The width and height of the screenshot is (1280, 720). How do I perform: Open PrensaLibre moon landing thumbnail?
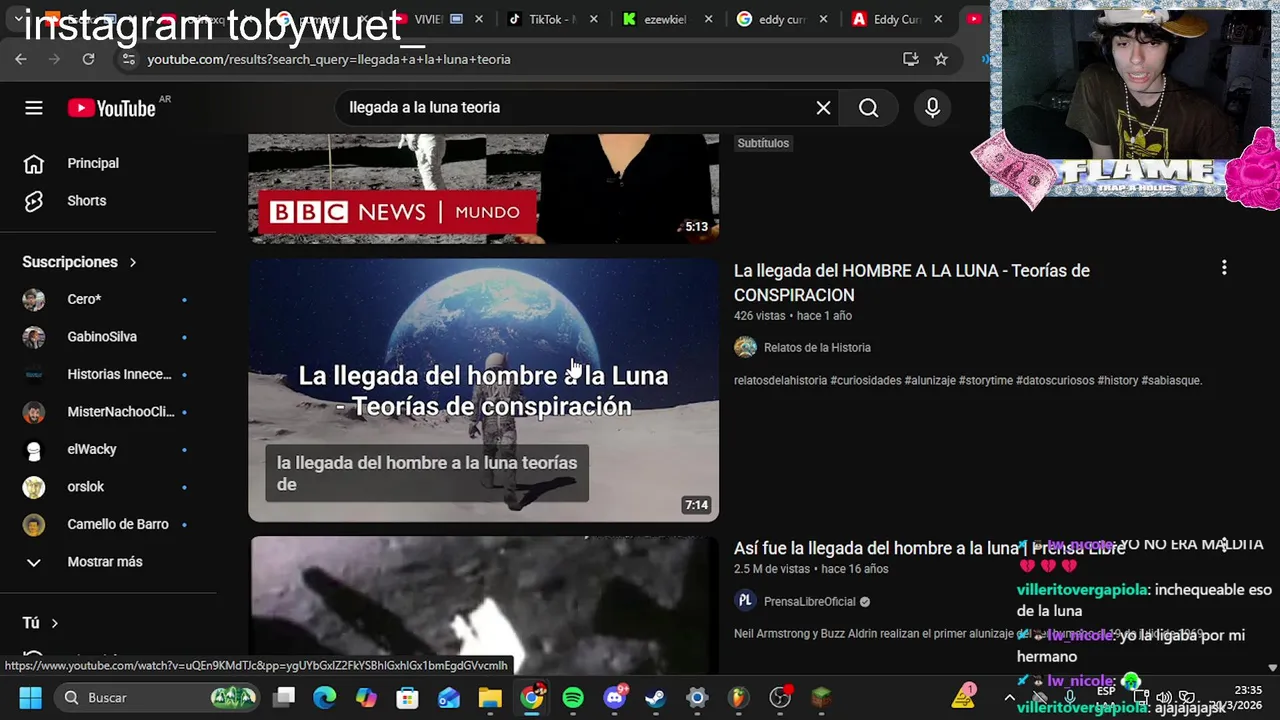click(483, 605)
